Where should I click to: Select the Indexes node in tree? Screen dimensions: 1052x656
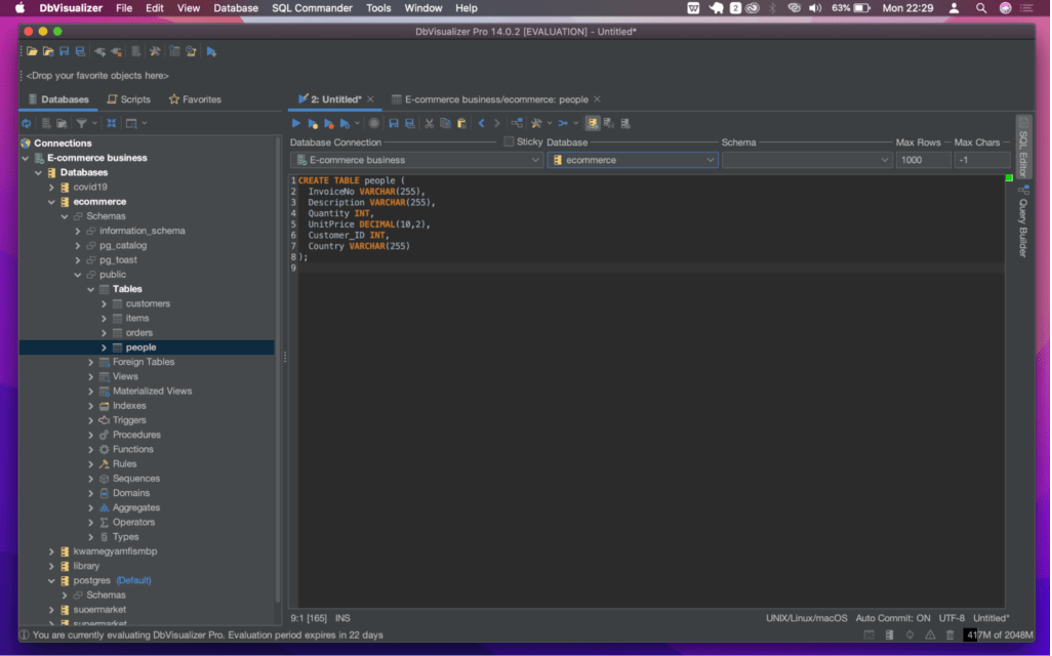[x=129, y=406]
